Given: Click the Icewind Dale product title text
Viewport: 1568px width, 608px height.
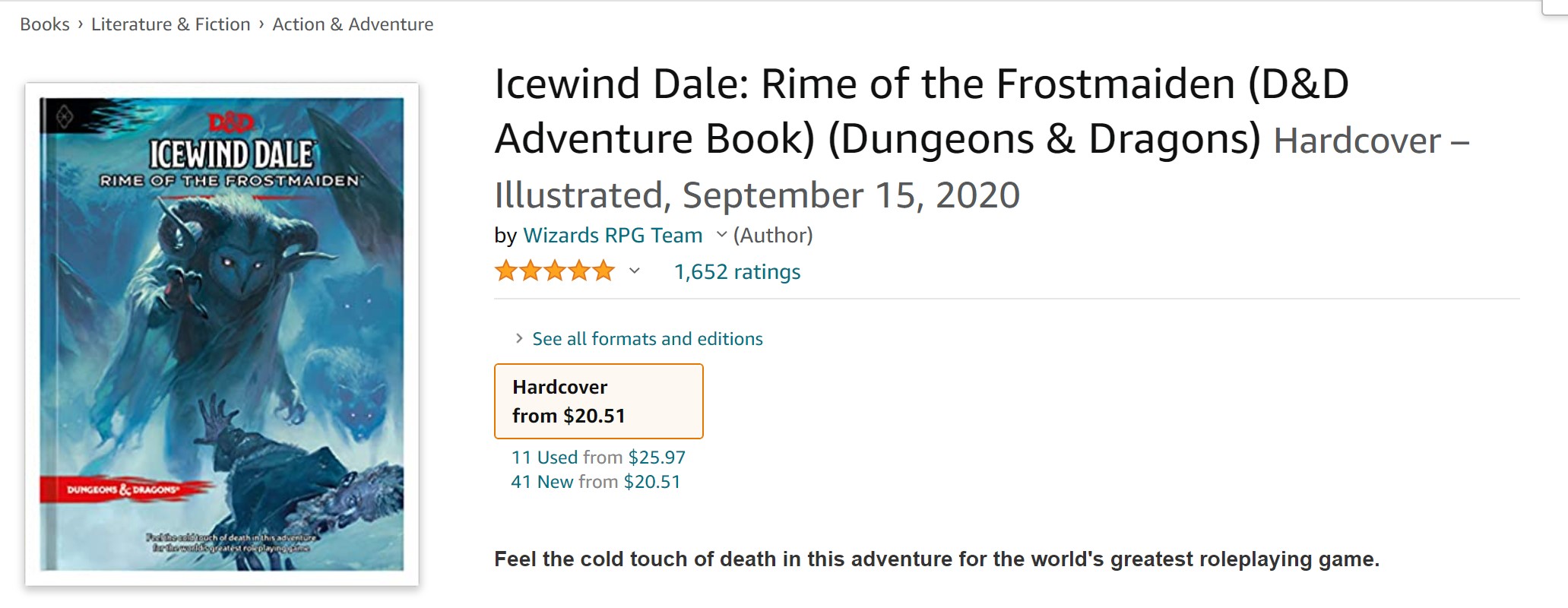Looking at the screenshot, I should [x=922, y=111].
